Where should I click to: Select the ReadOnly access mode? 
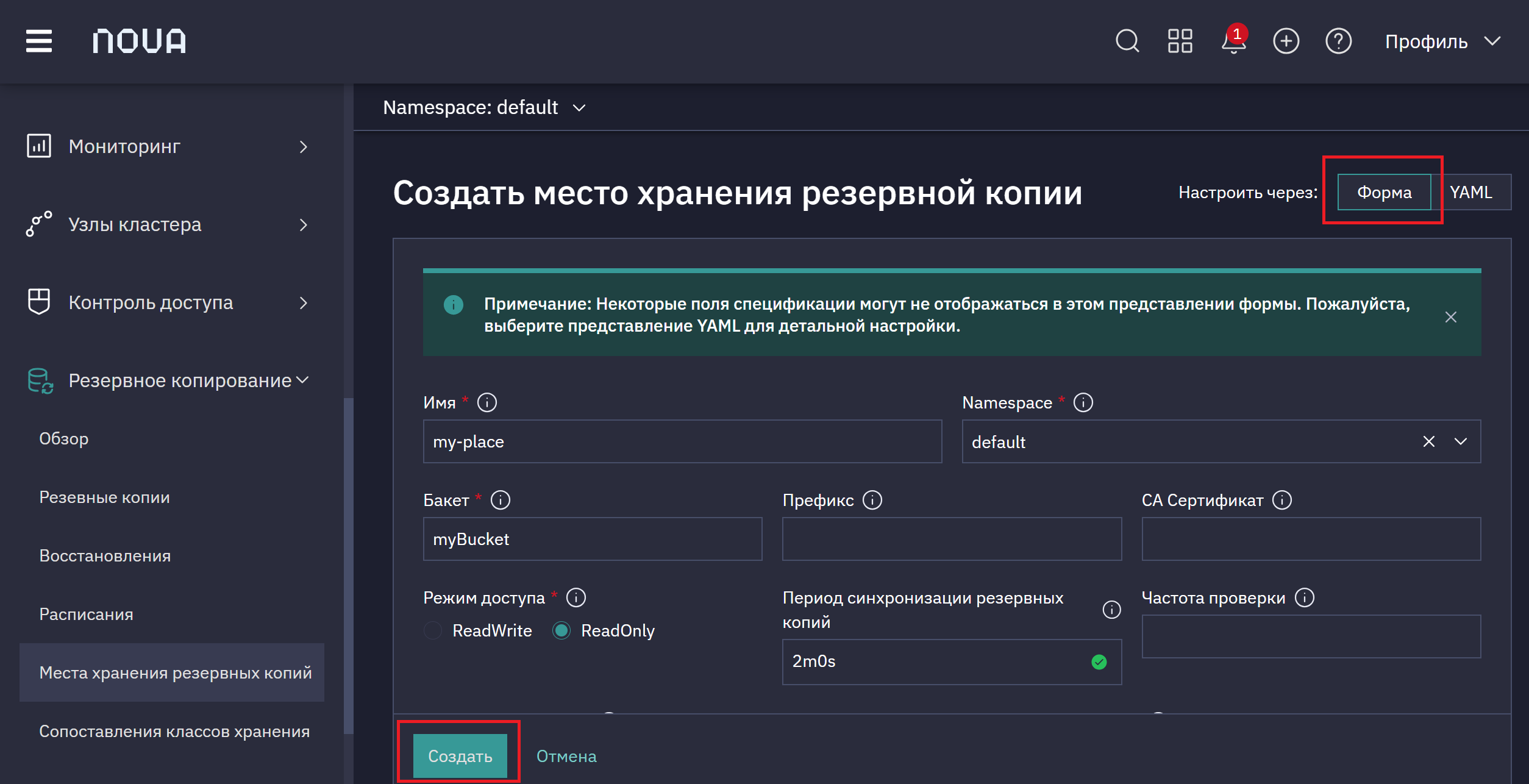point(561,630)
